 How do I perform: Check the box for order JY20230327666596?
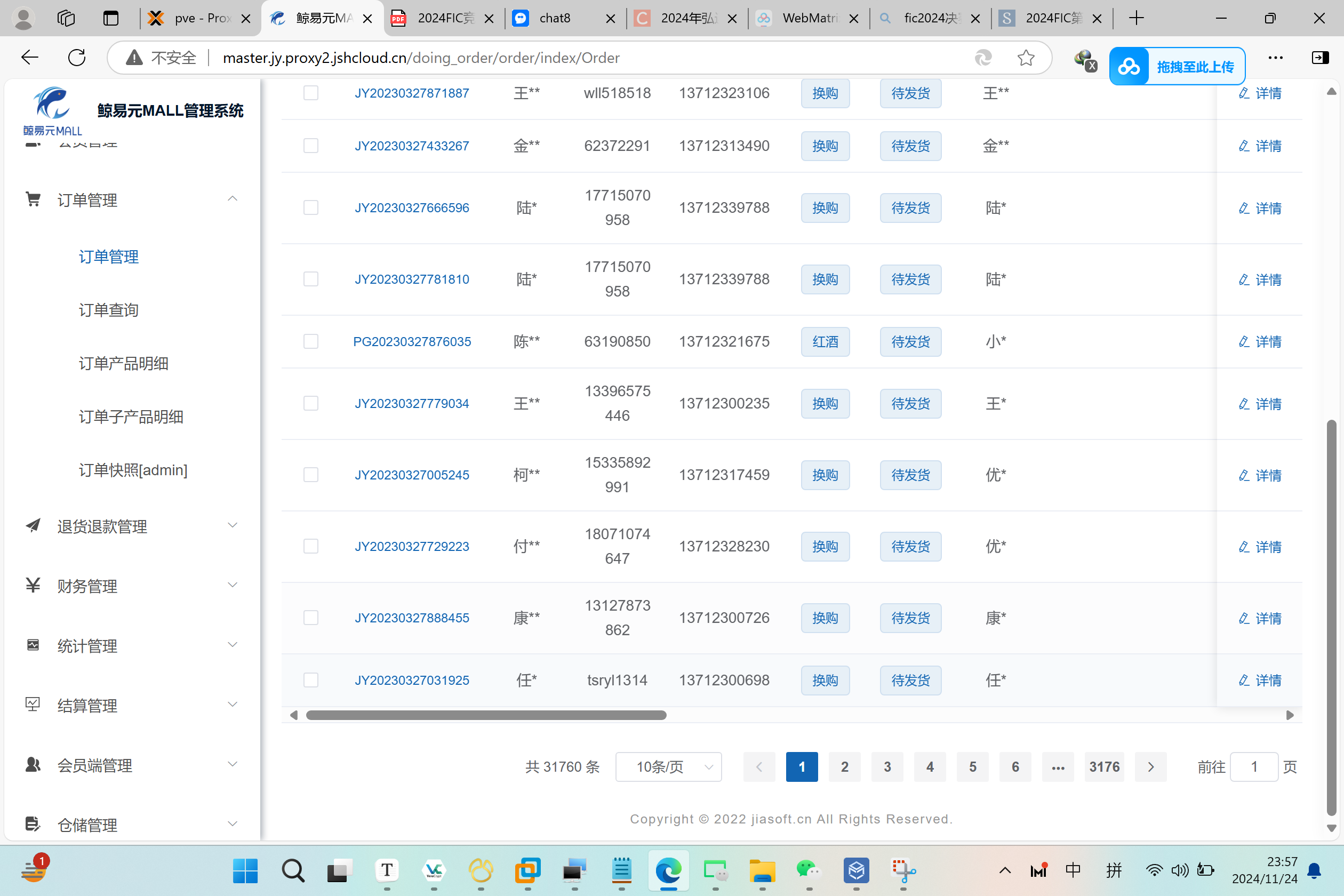[x=311, y=207]
